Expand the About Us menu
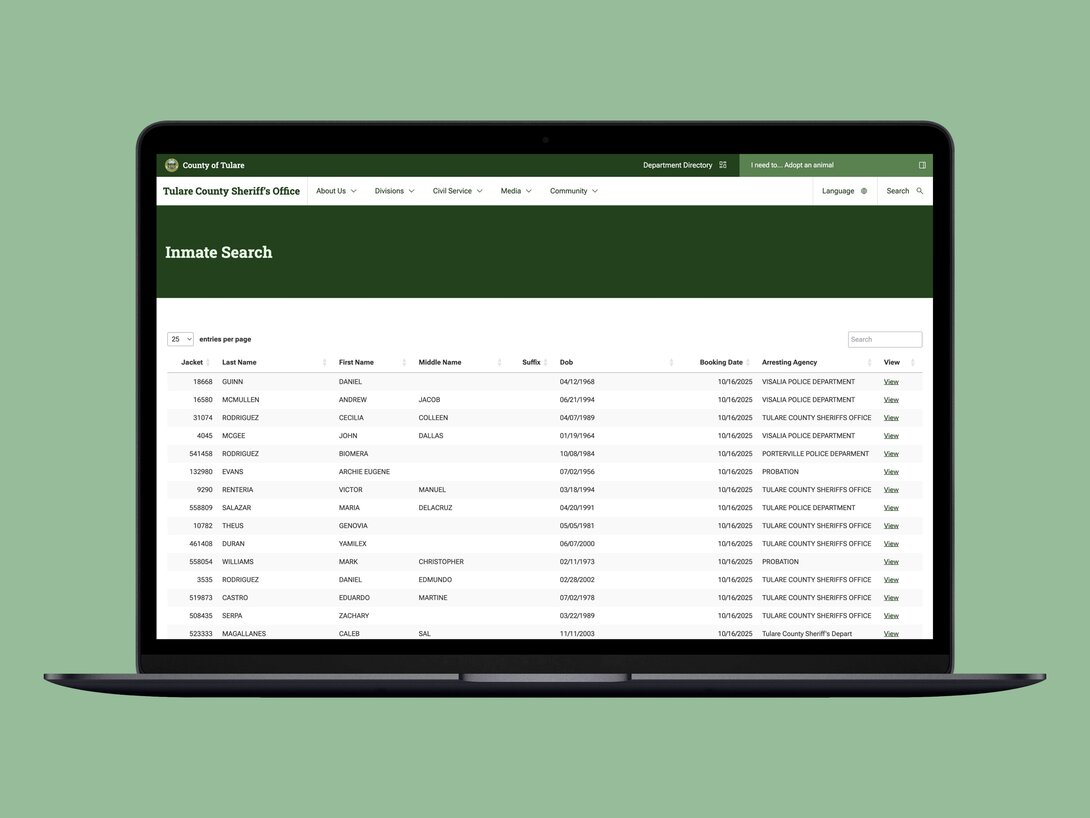The image size is (1090, 818). pyautogui.click(x=336, y=191)
